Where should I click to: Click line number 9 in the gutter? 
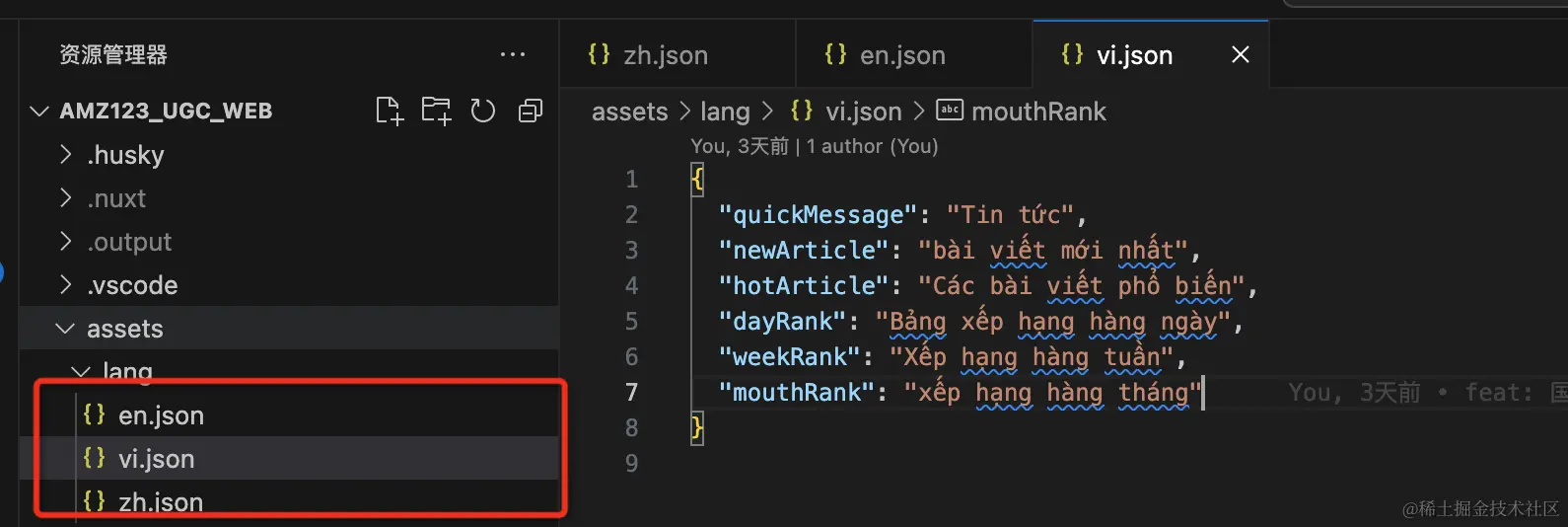pos(631,464)
